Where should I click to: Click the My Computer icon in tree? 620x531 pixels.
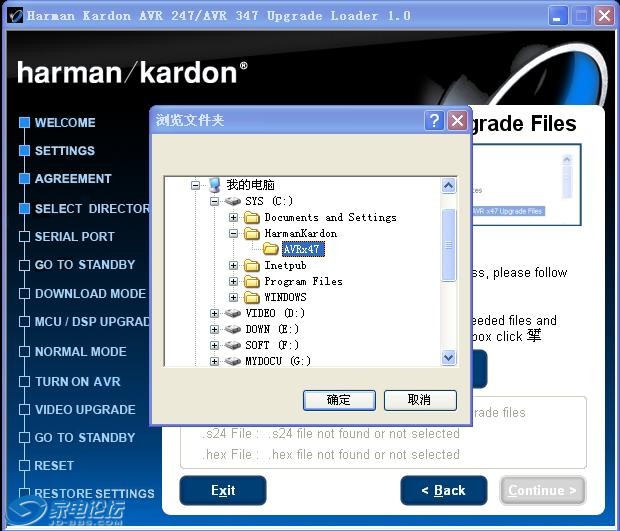tap(214, 185)
